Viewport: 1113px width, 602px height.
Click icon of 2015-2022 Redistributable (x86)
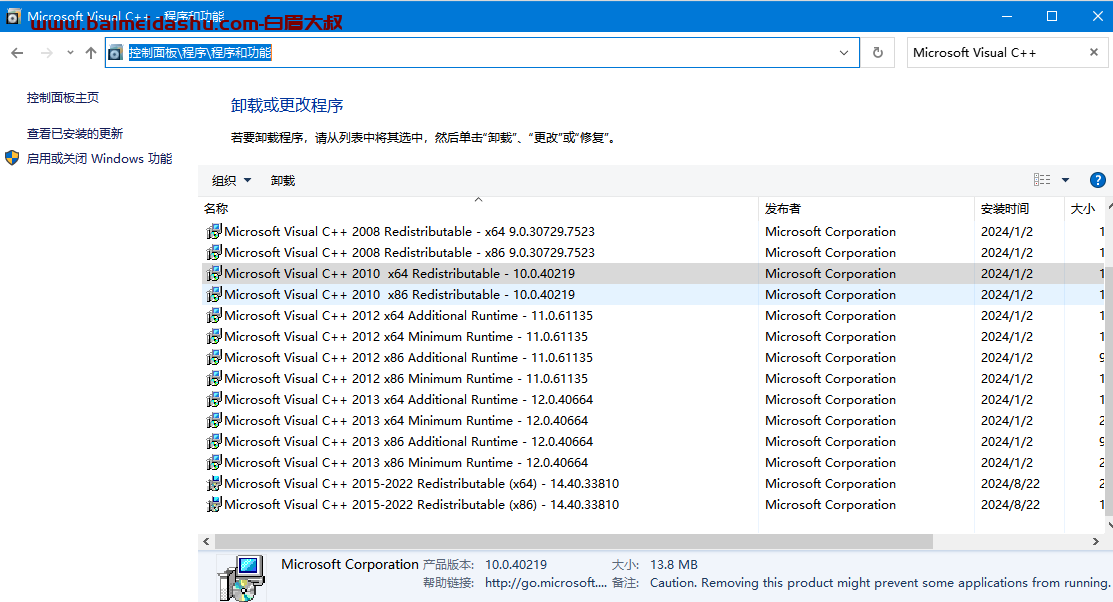coord(214,505)
